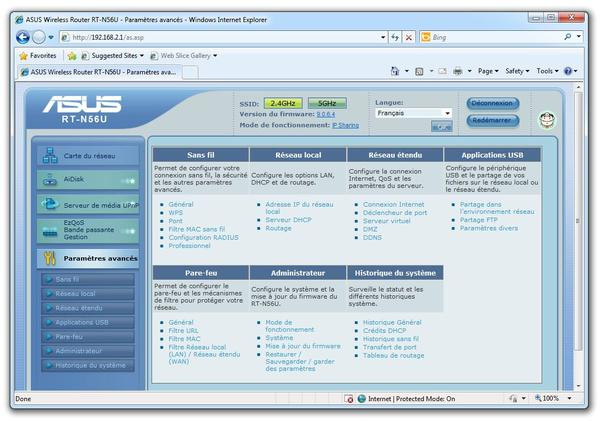This screenshot has height=421, width=600.
Task: Click the scrollbar down arrow
Action: [x=578, y=386]
